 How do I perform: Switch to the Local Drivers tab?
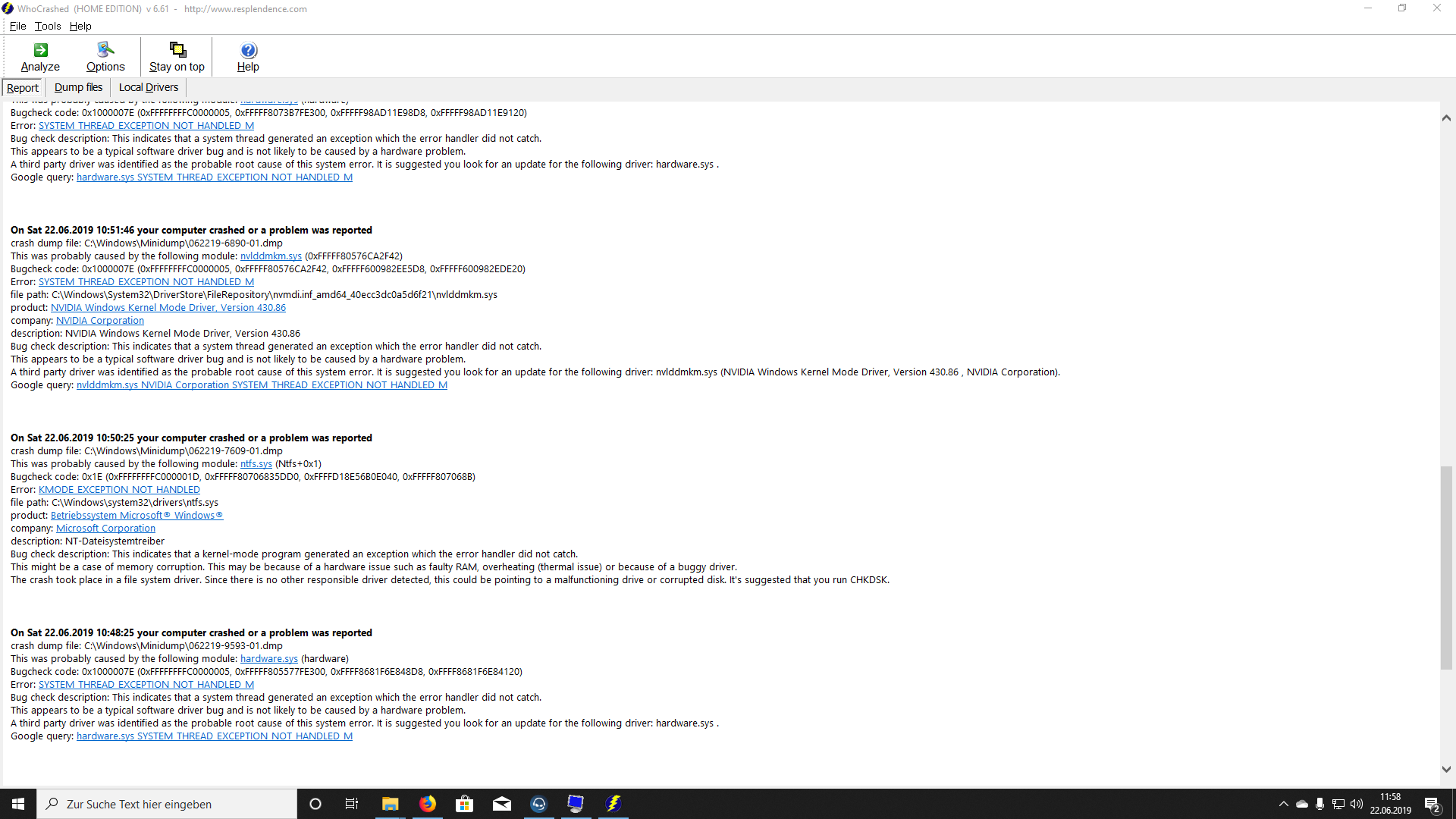pyautogui.click(x=149, y=87)
